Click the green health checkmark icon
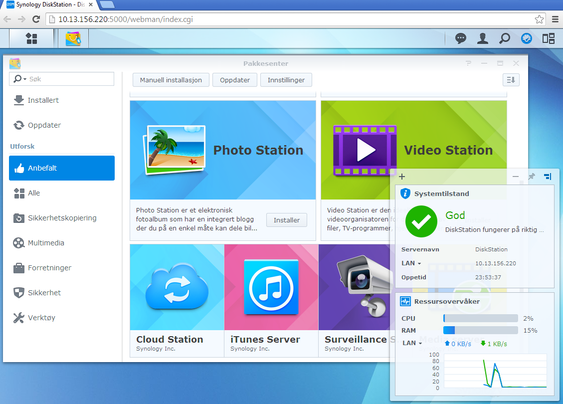Image resolution: width=563 pixels, height=404 pixels. click(421, 221)
